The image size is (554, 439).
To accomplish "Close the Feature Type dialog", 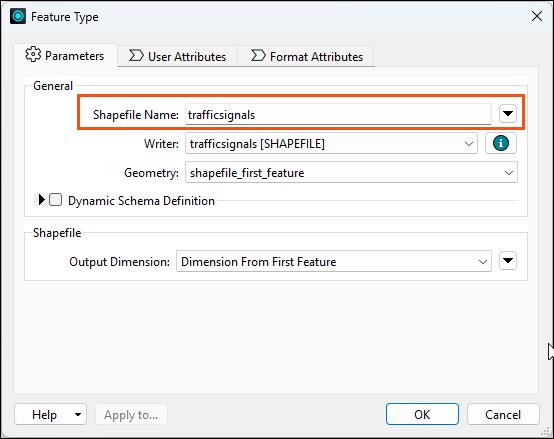I will tap(537, 16).
